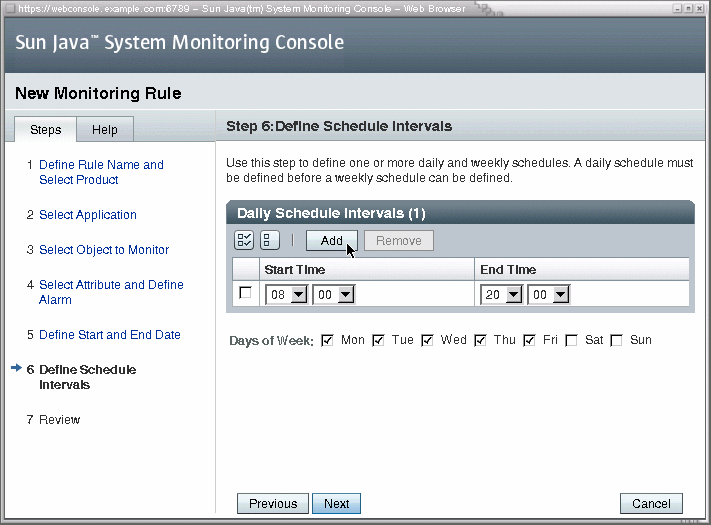Maximize the web browser window
This screenshot has height=525, width=711.
coord(688,8)
